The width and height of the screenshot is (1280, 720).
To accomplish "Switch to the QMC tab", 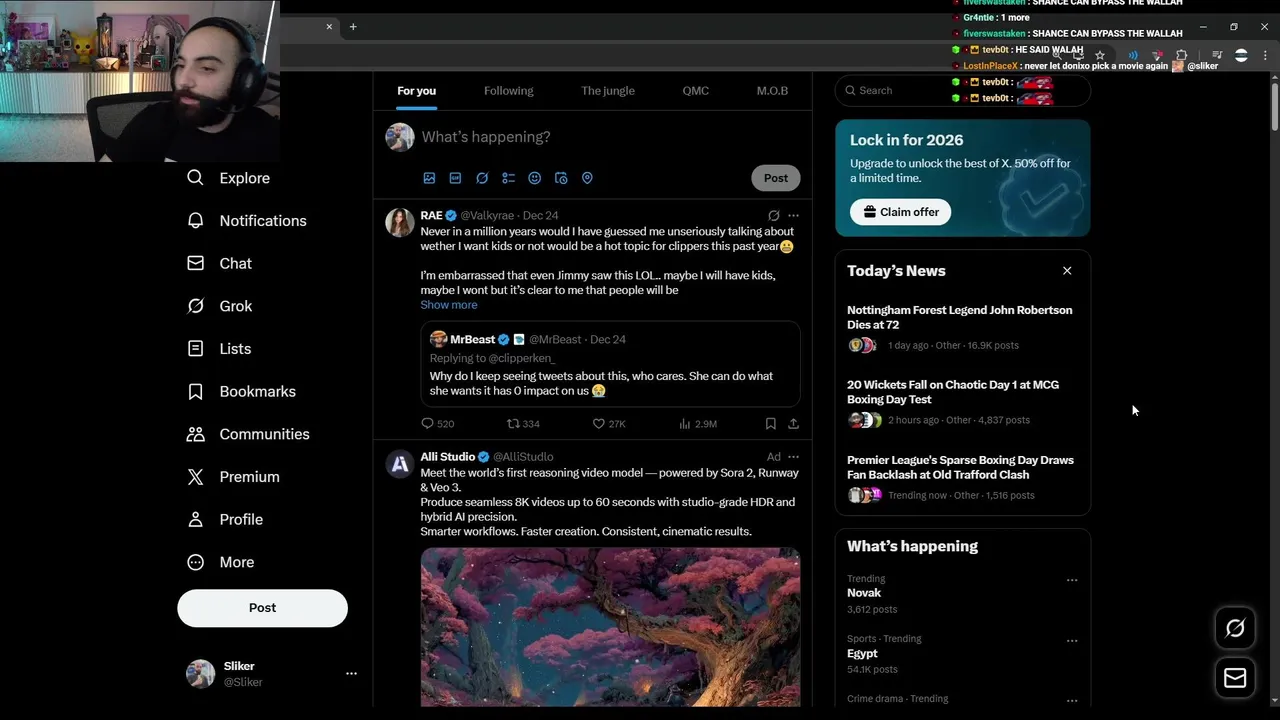I will tap(696, 91).
